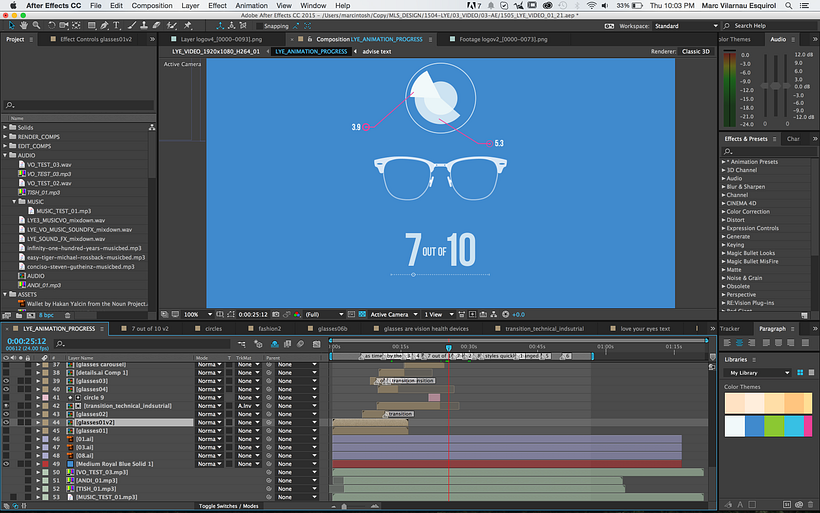This screenshot has width=820, height=513.
Task: Collapse the MUSIC subfolder
Action: coord(15,201)
